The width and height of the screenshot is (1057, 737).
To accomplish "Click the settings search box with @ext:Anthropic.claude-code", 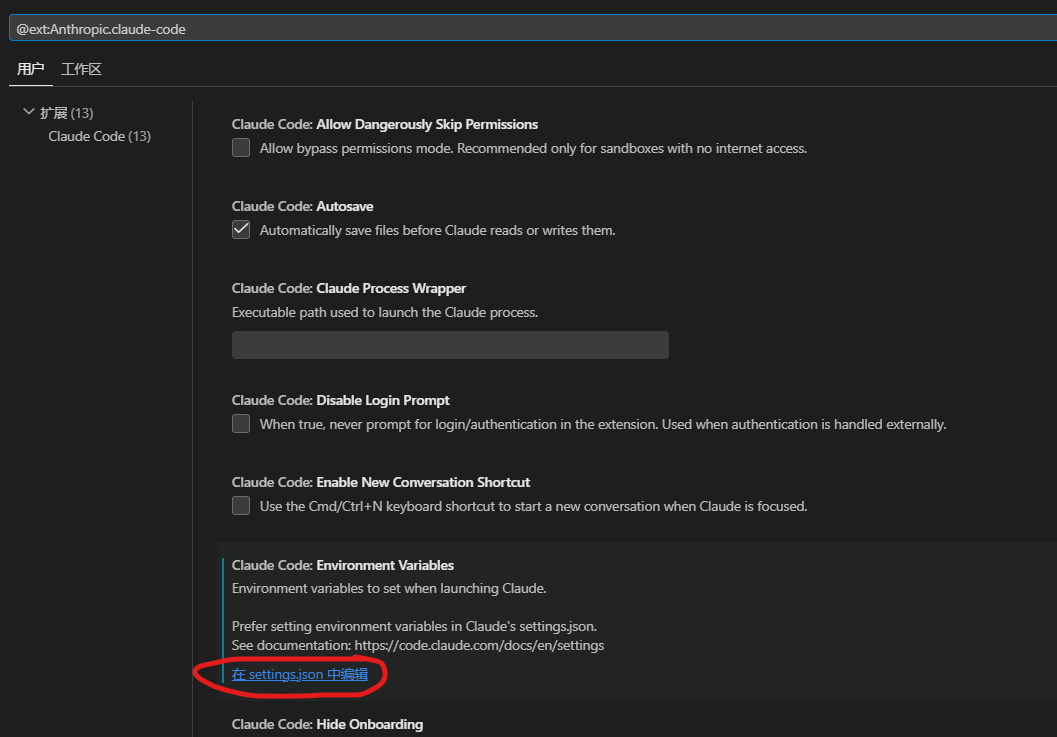I will click(533, 28).
